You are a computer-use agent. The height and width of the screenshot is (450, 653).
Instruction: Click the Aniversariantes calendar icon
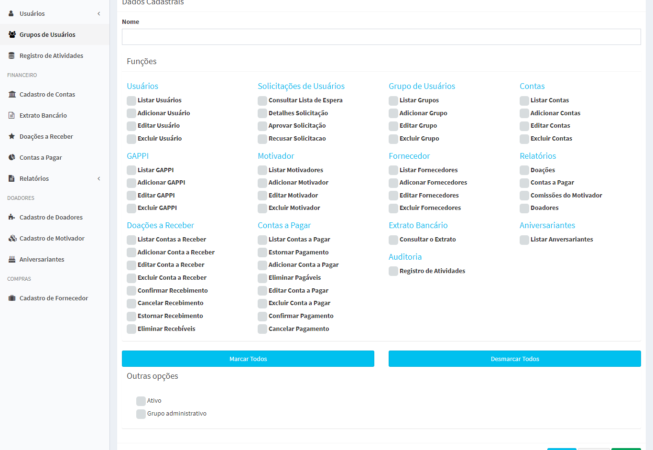tap(11, 259)
